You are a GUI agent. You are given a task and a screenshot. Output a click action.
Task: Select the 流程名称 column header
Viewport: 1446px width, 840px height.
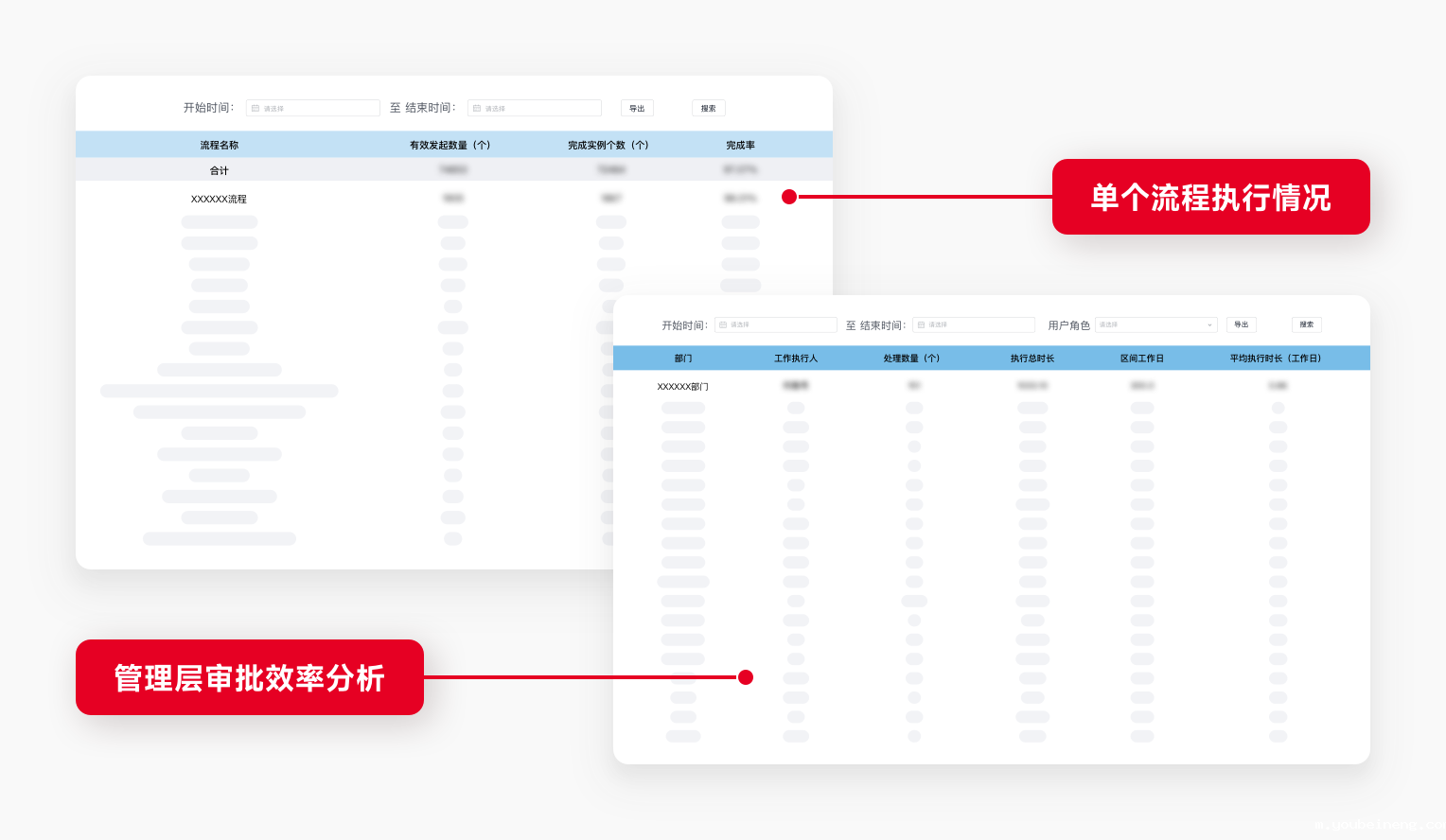coord(219,146)
